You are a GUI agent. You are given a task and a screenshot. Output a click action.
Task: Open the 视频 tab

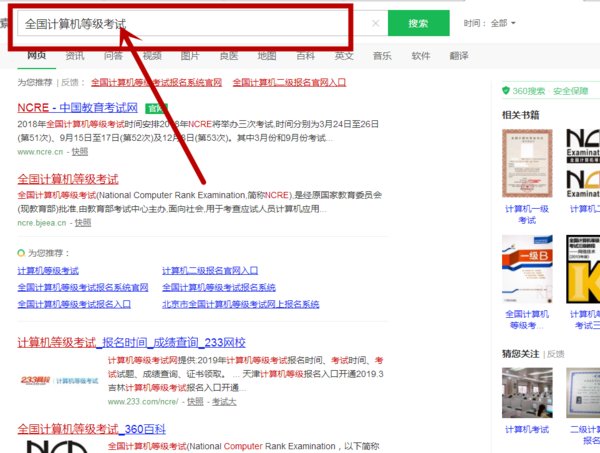pyautogui.click(x=152, y=56)
